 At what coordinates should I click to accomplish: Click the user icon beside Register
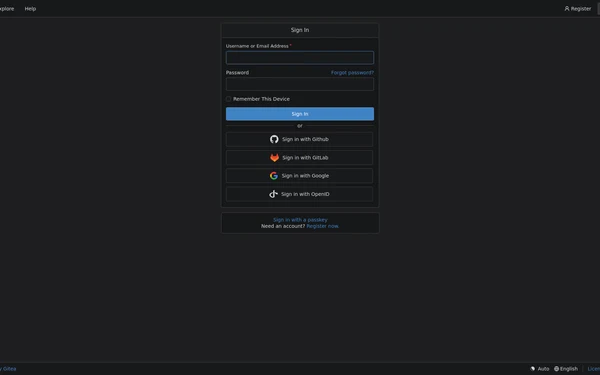[x=567, y=8]
